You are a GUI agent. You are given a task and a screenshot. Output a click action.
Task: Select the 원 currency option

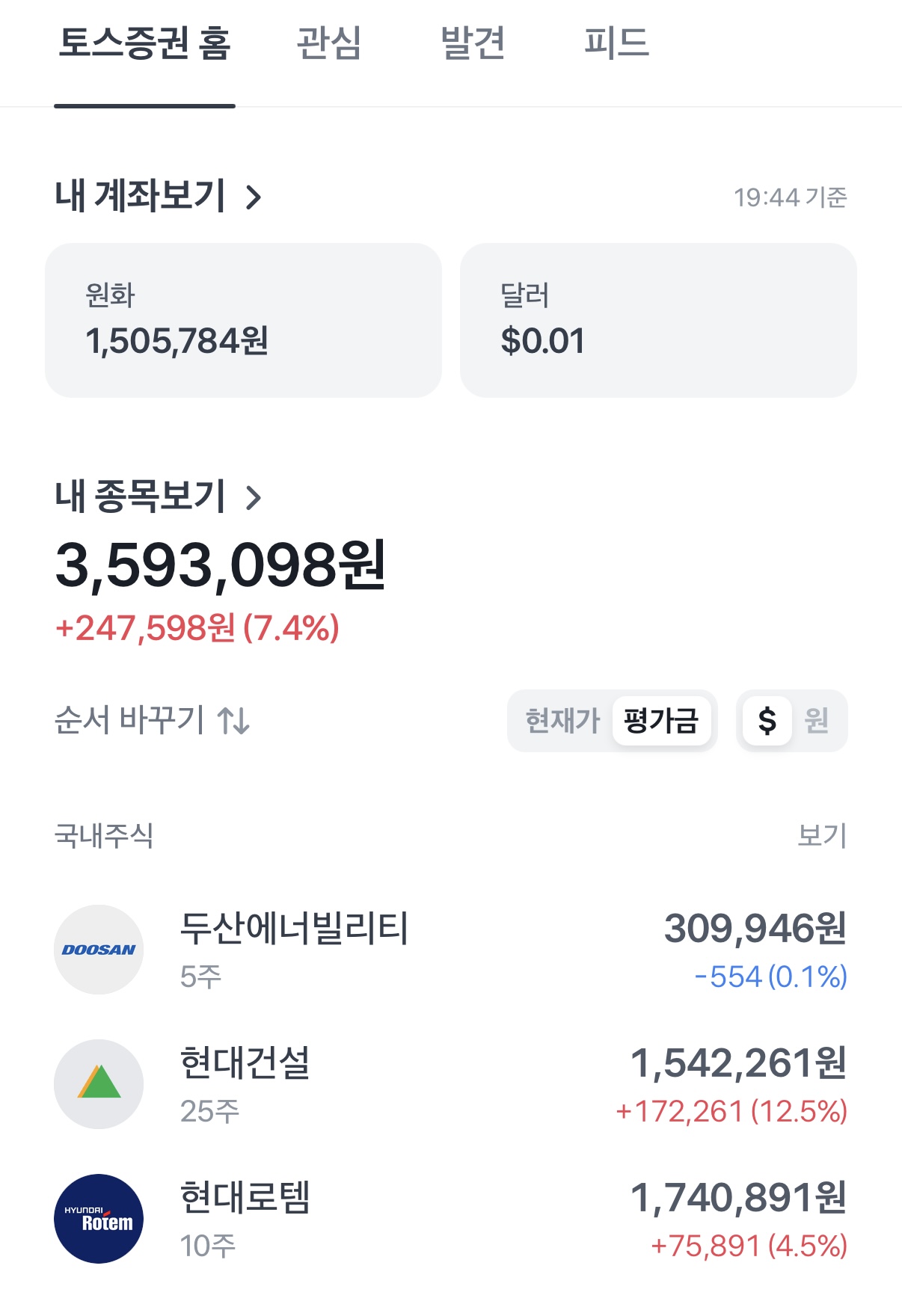(x=817, y=721)
